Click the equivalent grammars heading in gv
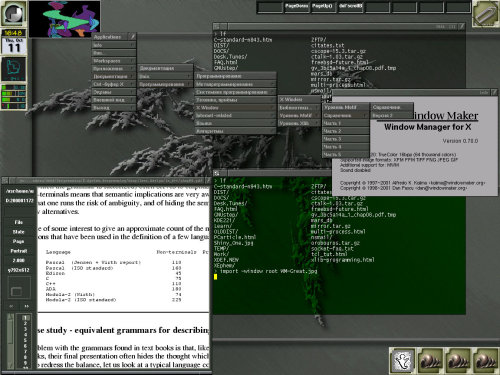The height and width of the screenshot is (375, 500). click(x=123, y=330)
